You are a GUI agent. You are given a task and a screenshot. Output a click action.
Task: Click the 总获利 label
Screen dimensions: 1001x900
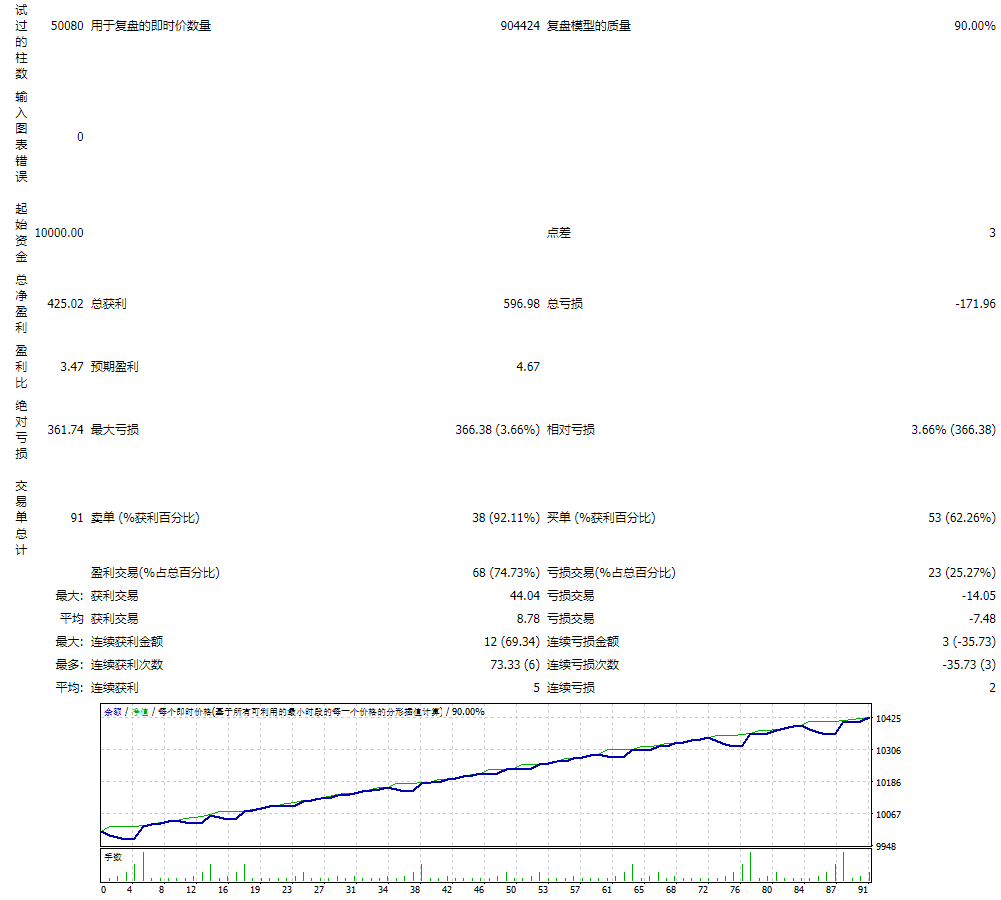[x=109, y=303]
